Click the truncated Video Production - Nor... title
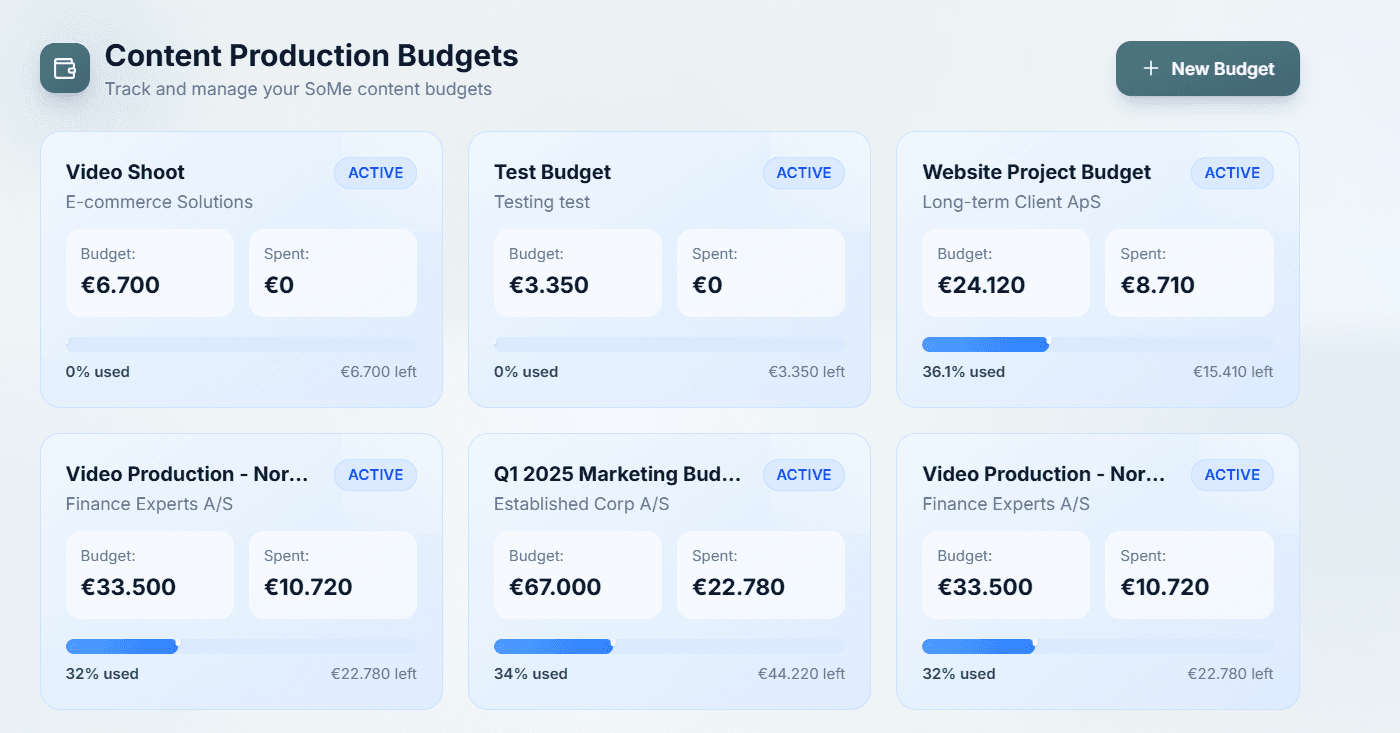1400x733 pixels. [x=185, y=474]
